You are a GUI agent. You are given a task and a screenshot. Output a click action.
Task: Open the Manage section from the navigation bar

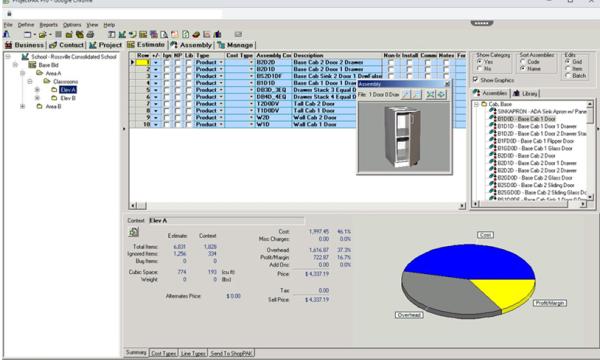point(235,45)
